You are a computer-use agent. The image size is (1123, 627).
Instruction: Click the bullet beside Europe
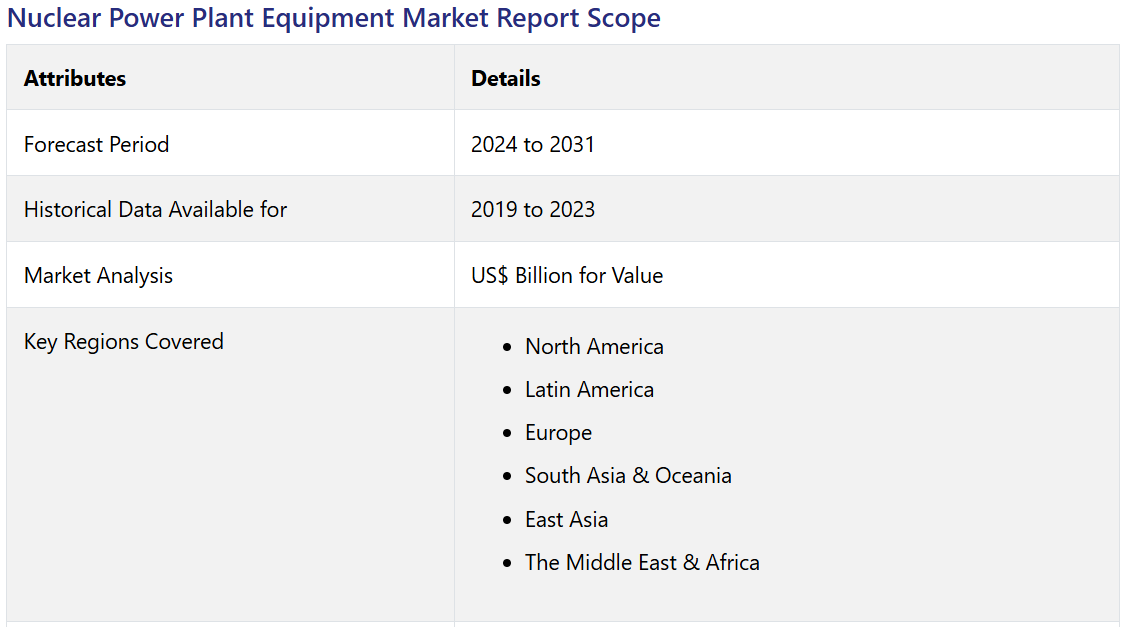(507, 434)
